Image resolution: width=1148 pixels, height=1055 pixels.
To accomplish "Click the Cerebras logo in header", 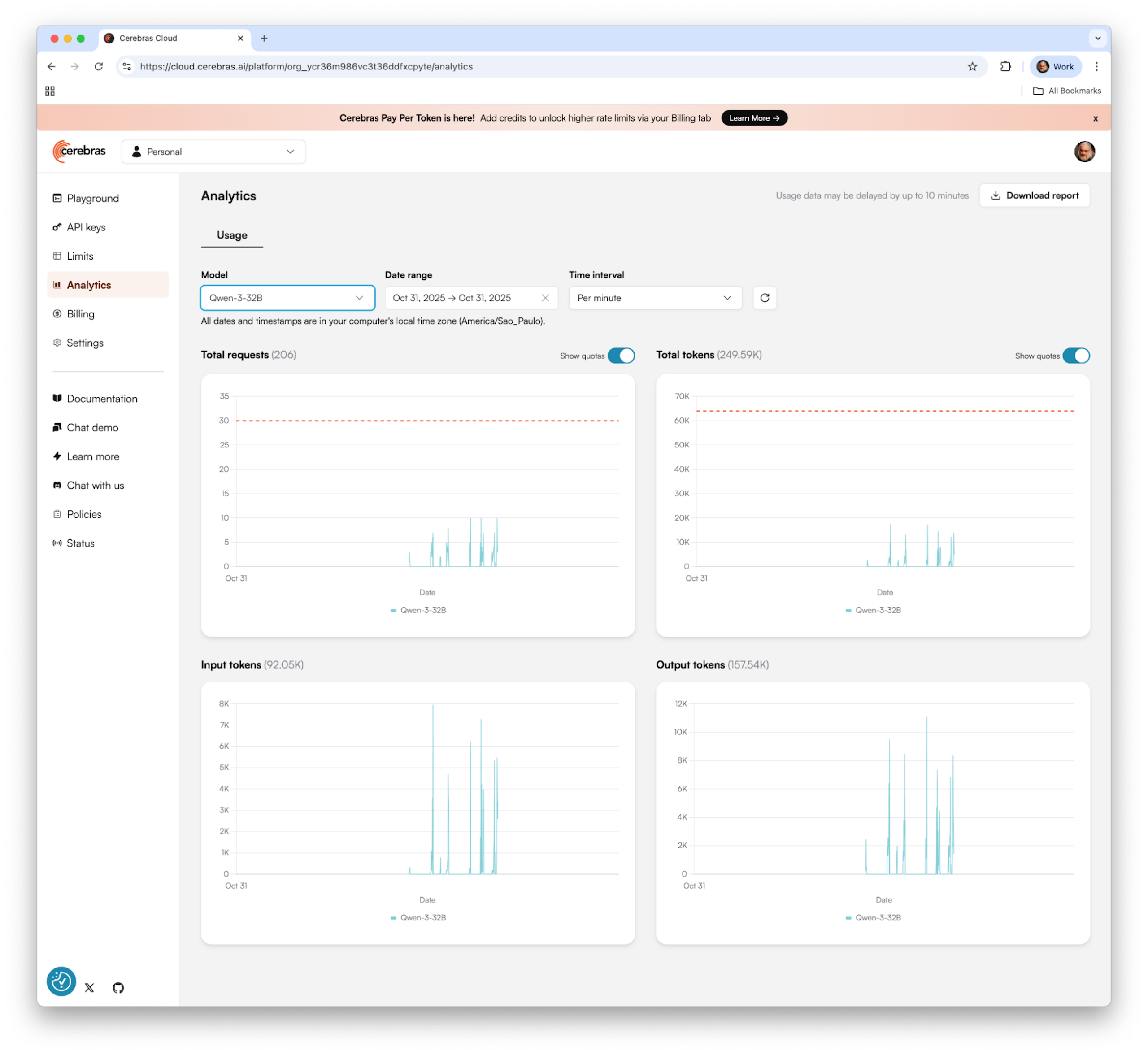I will click(79, 151).
